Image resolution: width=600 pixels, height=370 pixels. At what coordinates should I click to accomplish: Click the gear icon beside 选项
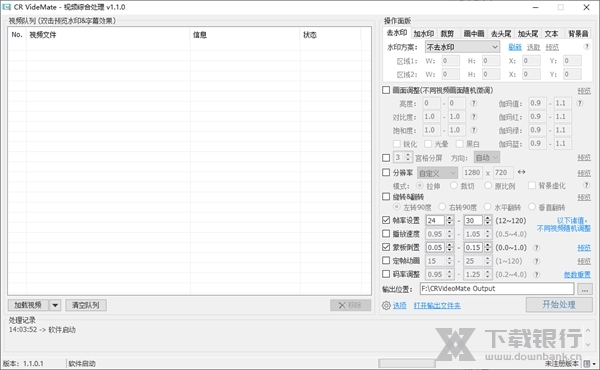pos(386,305)
